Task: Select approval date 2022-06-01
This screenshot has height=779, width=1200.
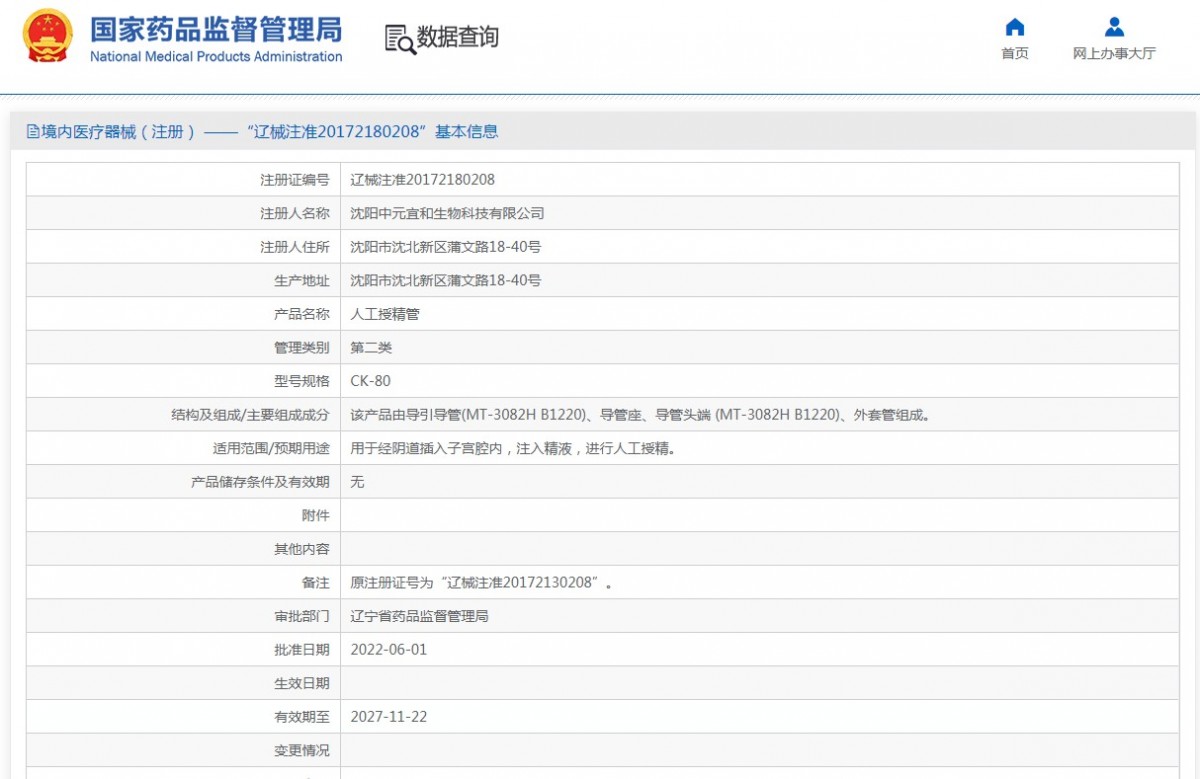Action: coord(389,650)
